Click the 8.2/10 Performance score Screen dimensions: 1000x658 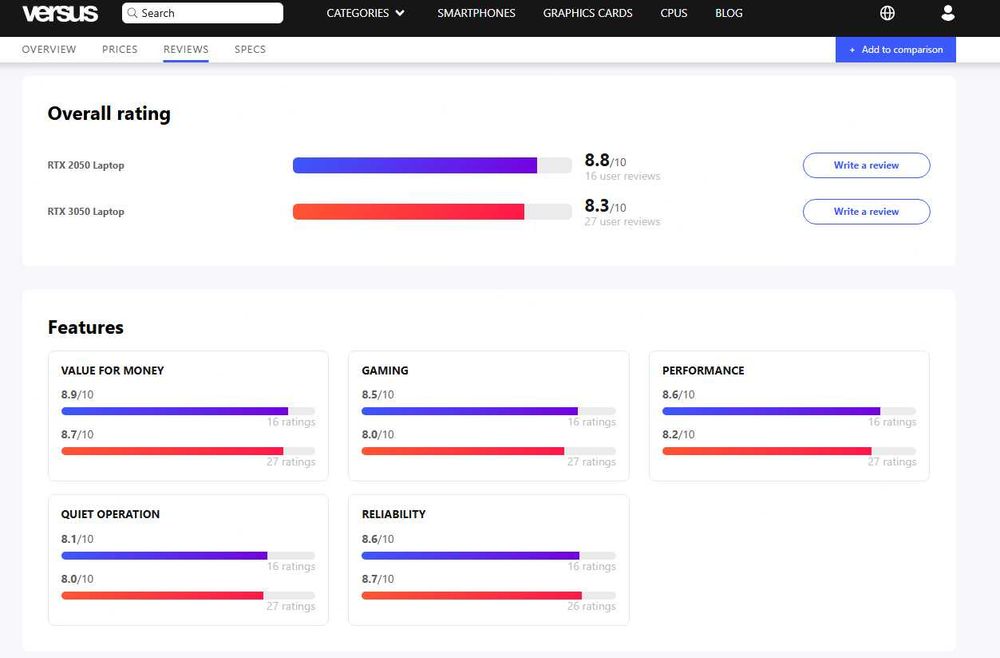(x=678, y=434)
